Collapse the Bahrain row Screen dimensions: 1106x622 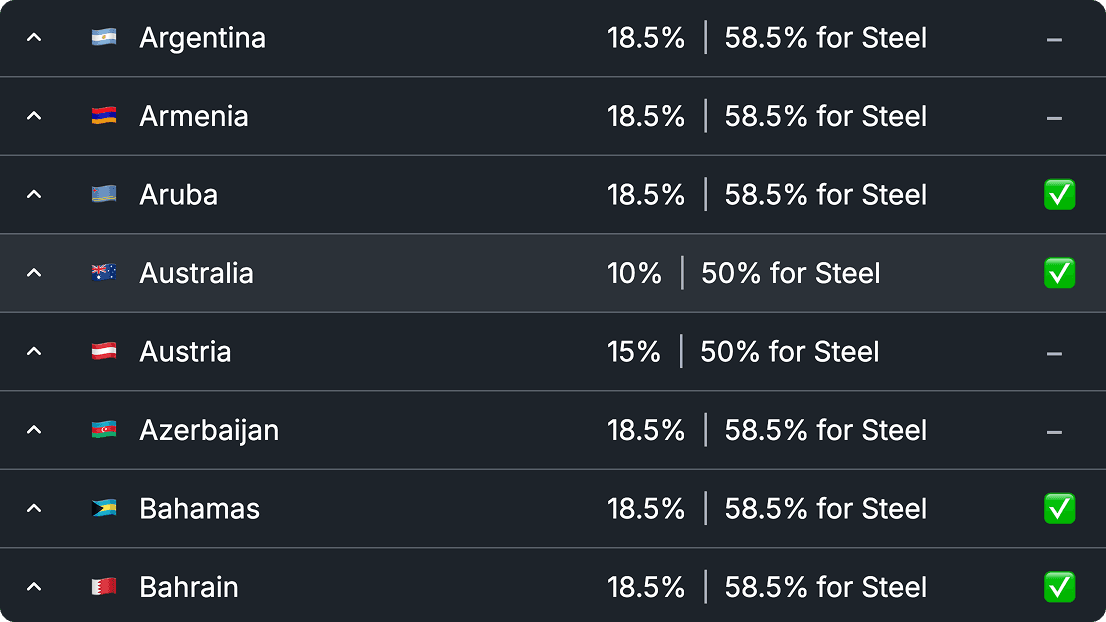tap(33, 587)
